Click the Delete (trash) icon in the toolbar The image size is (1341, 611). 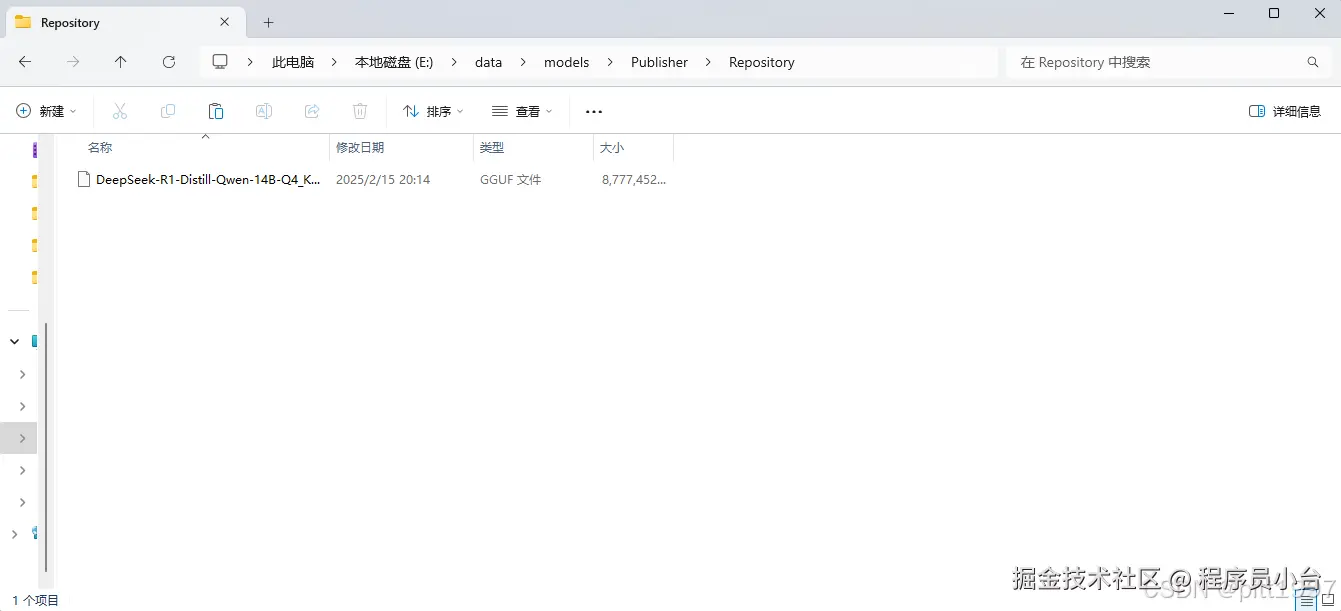tap(359, 111)
